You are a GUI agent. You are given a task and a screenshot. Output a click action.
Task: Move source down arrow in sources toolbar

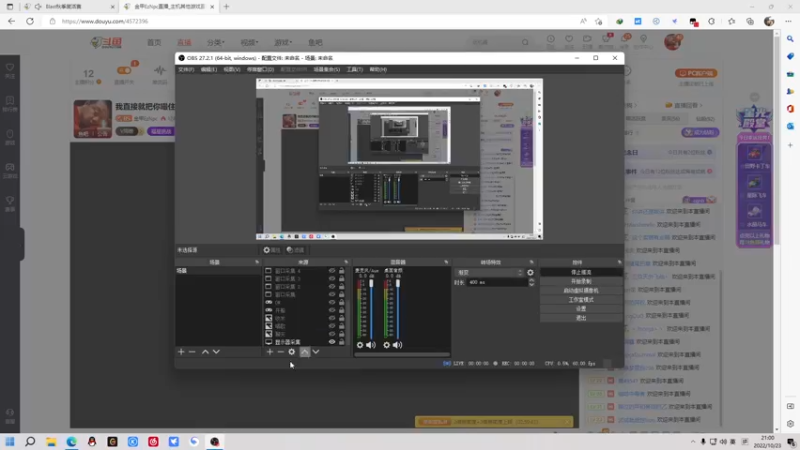[x=316, y=352]
